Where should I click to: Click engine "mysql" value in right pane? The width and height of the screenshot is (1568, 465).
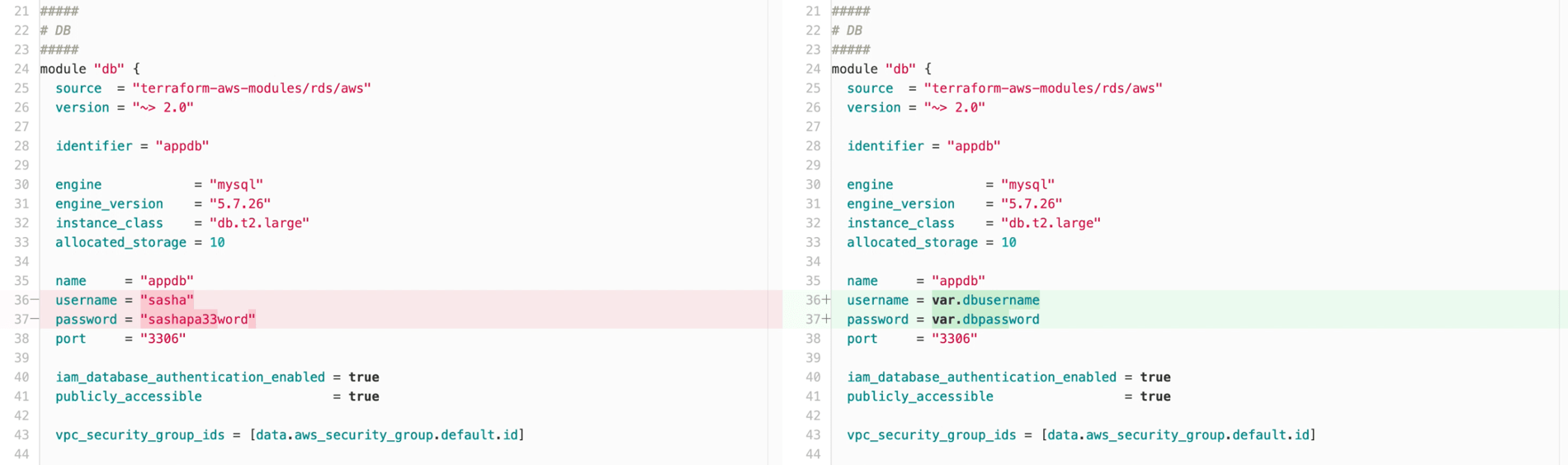point(1027,184)
